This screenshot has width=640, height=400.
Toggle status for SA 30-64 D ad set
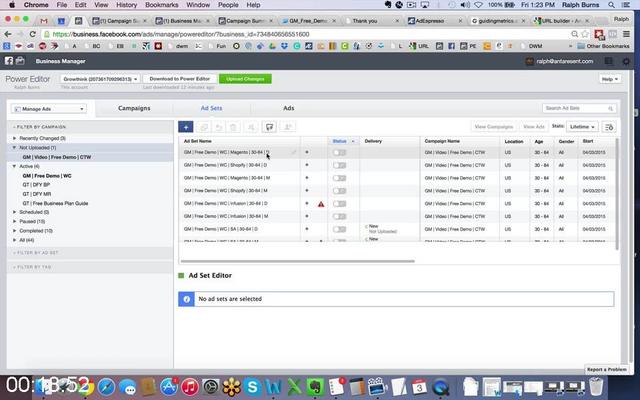tap(339, 229)
